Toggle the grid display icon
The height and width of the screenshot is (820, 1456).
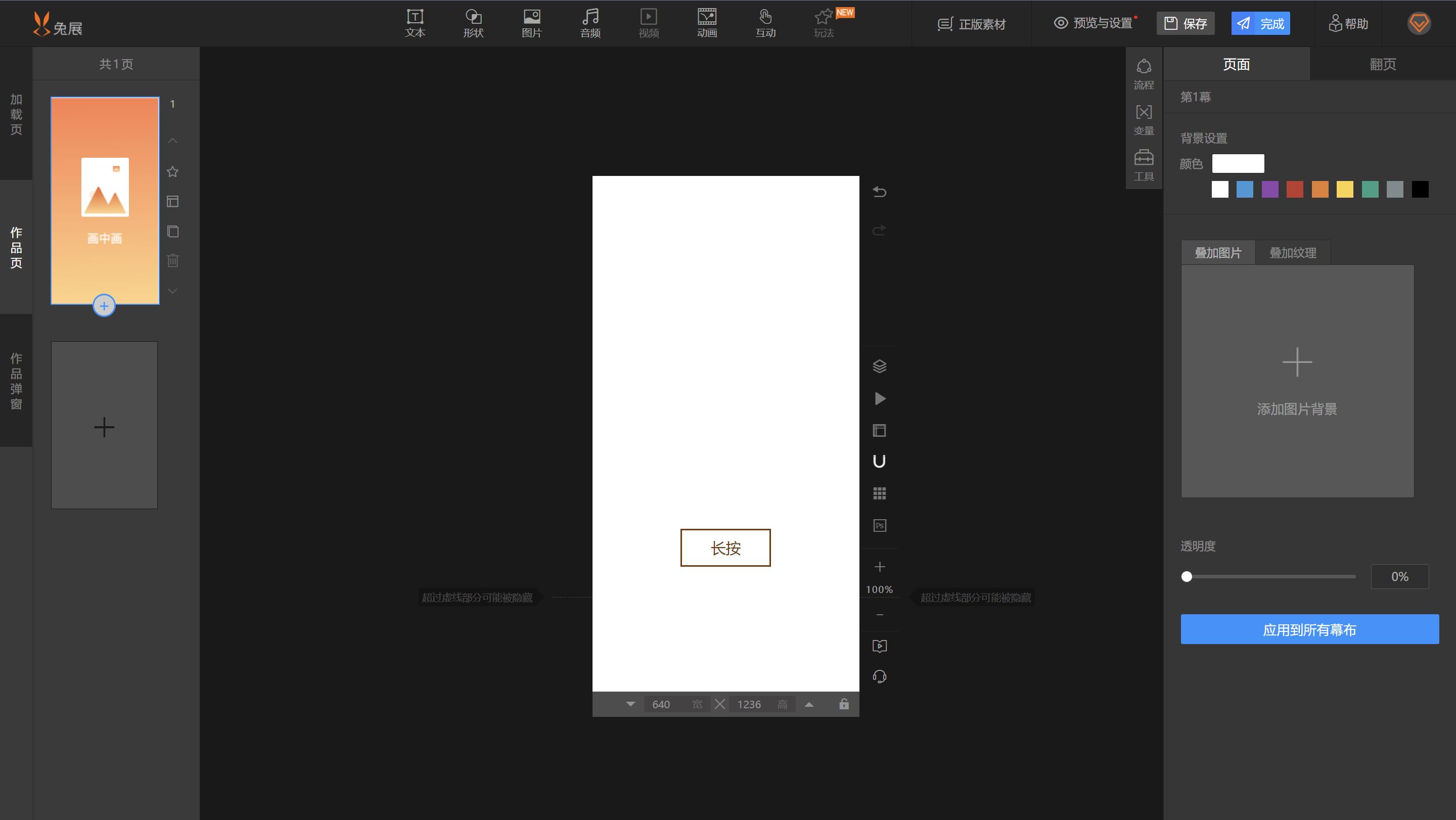pos(880,493)
